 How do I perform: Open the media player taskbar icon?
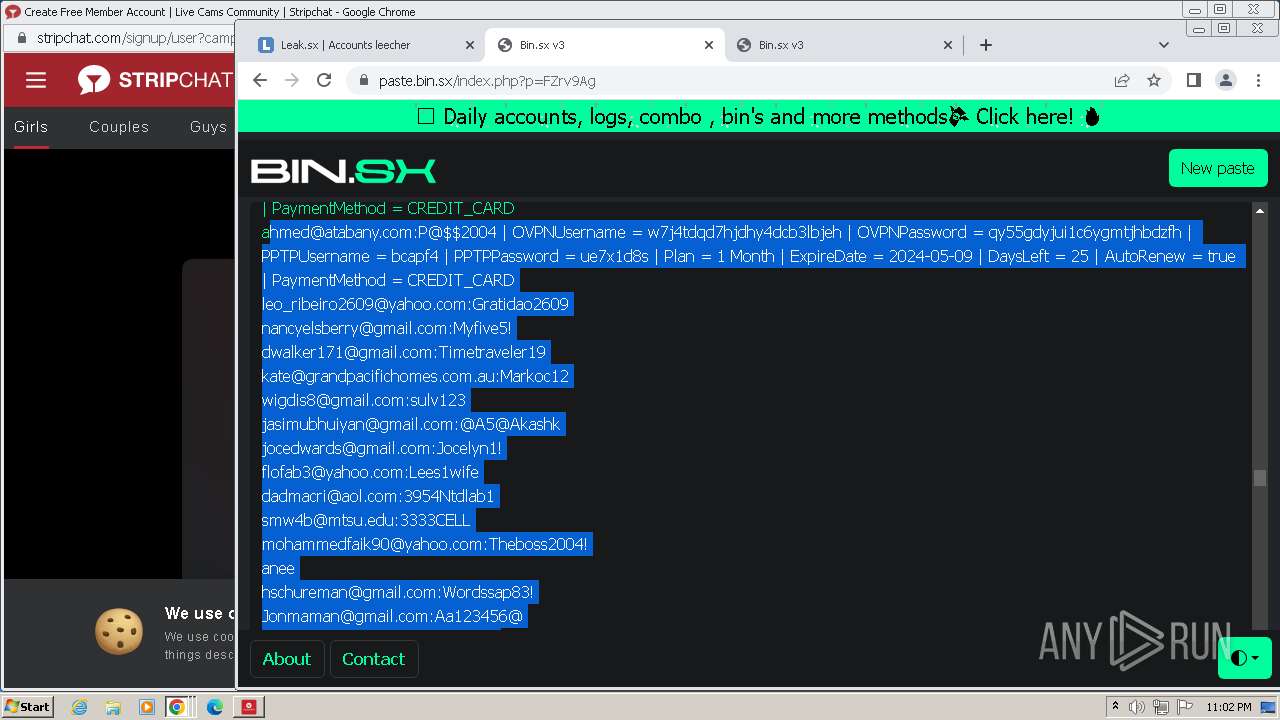[x=146, y=707]
